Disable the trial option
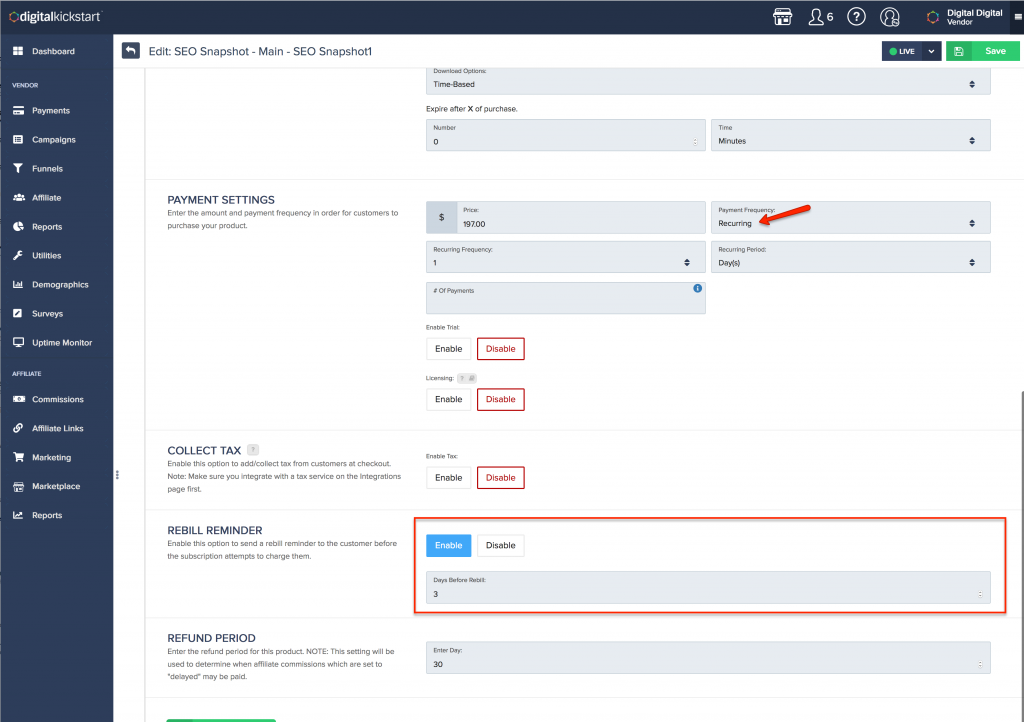The width and height of the screenshot is (1024, 722). [501, 349]
